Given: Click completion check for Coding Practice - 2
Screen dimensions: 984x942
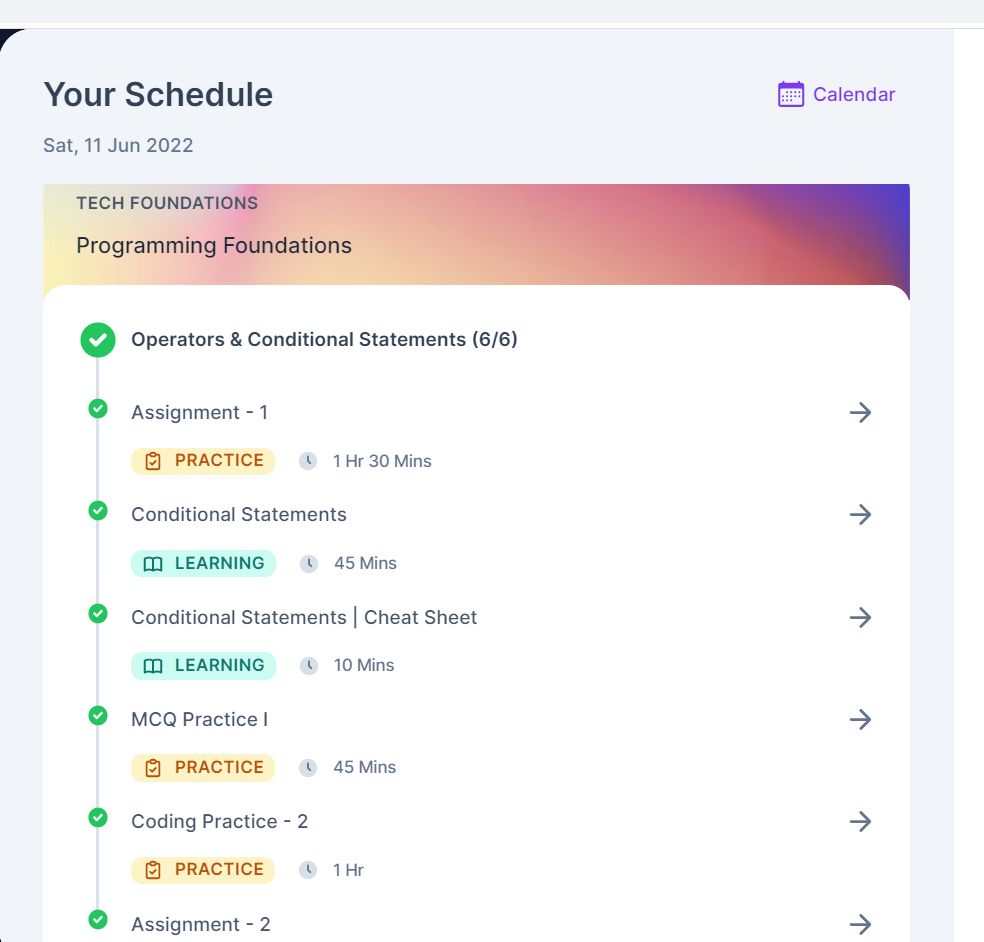Looking at the screenshot, I should pyautogui.click(x=98, y=818).
